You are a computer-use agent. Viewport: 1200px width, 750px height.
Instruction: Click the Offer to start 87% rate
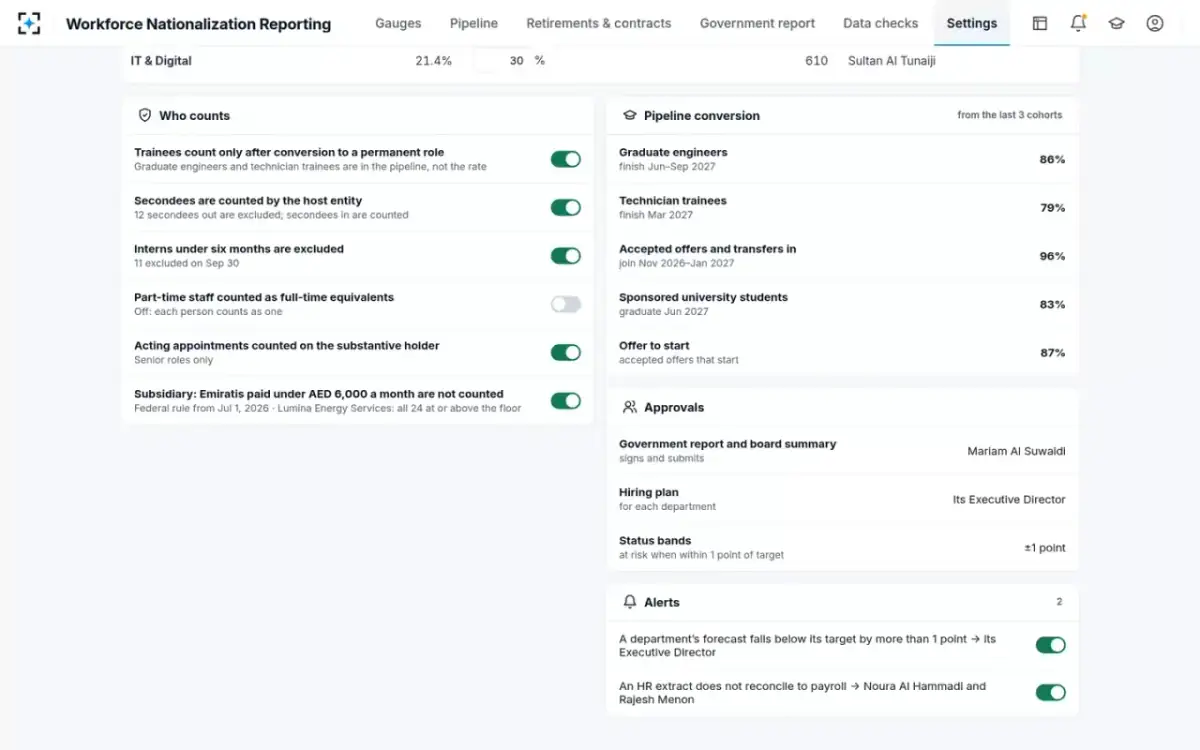1052,352
